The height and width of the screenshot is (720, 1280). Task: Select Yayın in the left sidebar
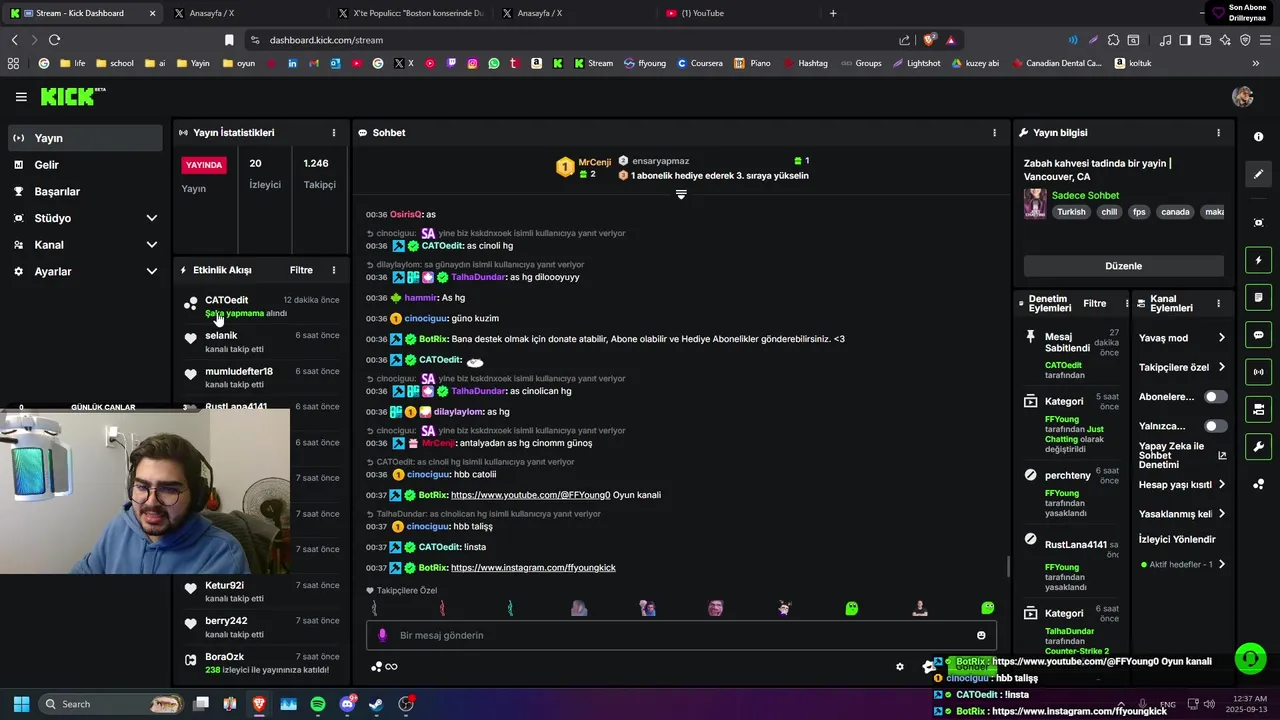(x=85, y=138)
